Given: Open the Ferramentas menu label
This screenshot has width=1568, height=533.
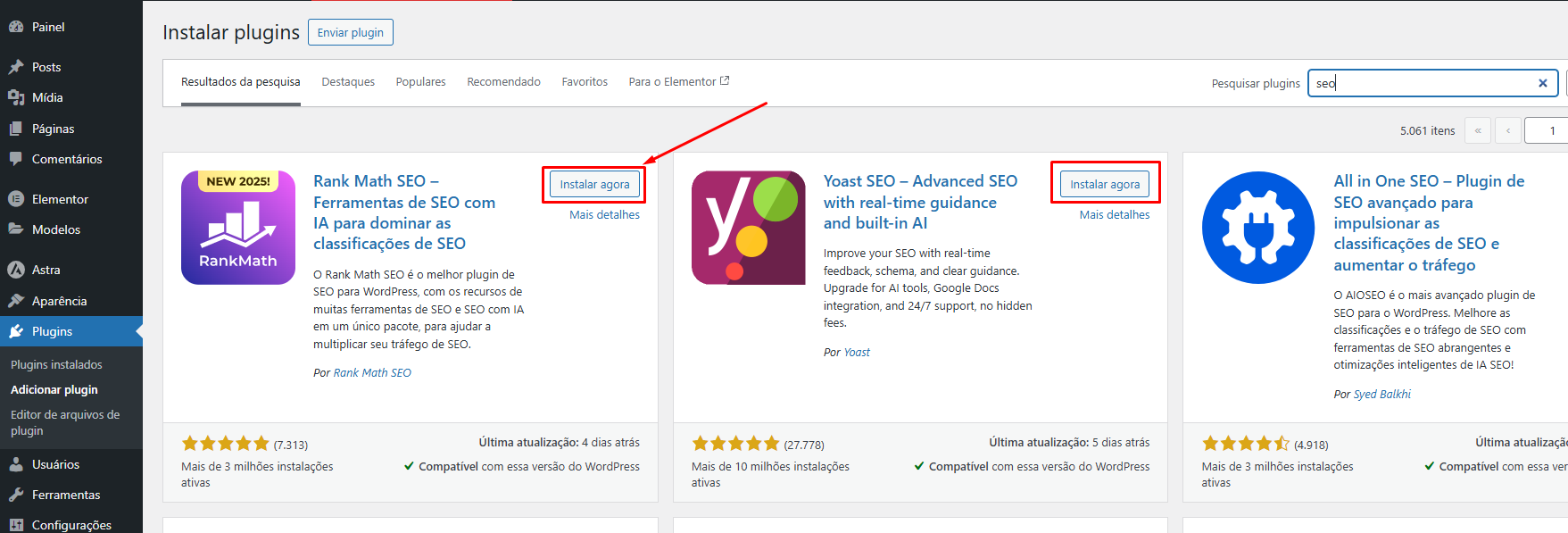Looking at the screenshot, I should (x=66, y=495).
